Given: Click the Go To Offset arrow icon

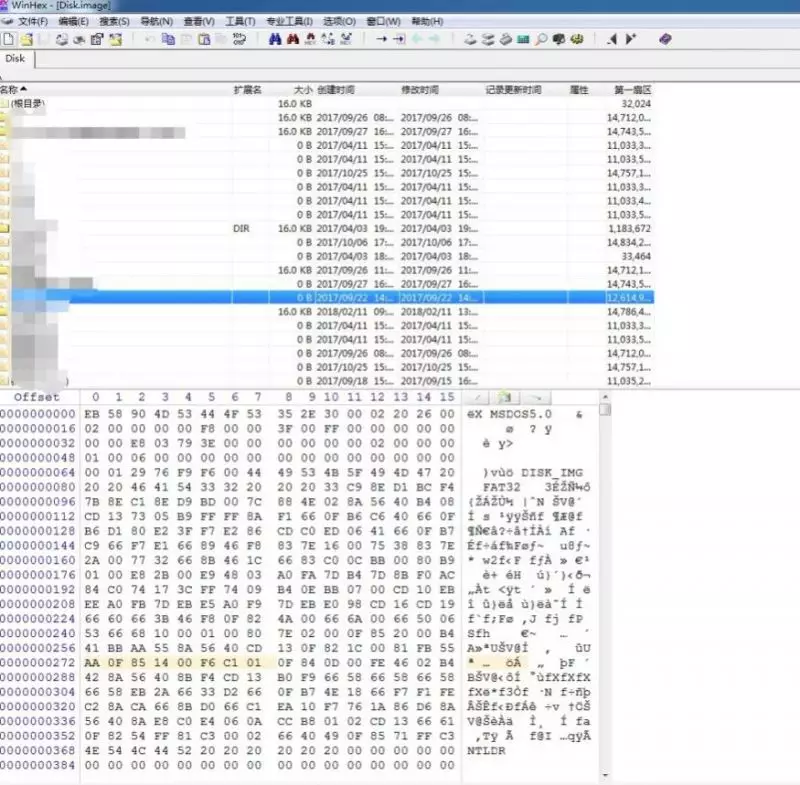Looking at the screenshot, I should coord(381,39).
